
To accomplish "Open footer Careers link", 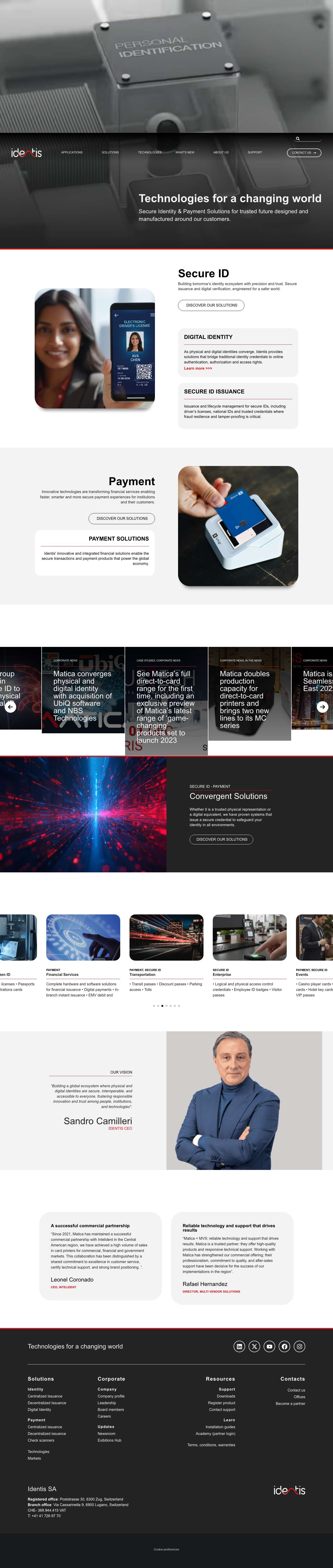I will click(x=104, y=1416).
